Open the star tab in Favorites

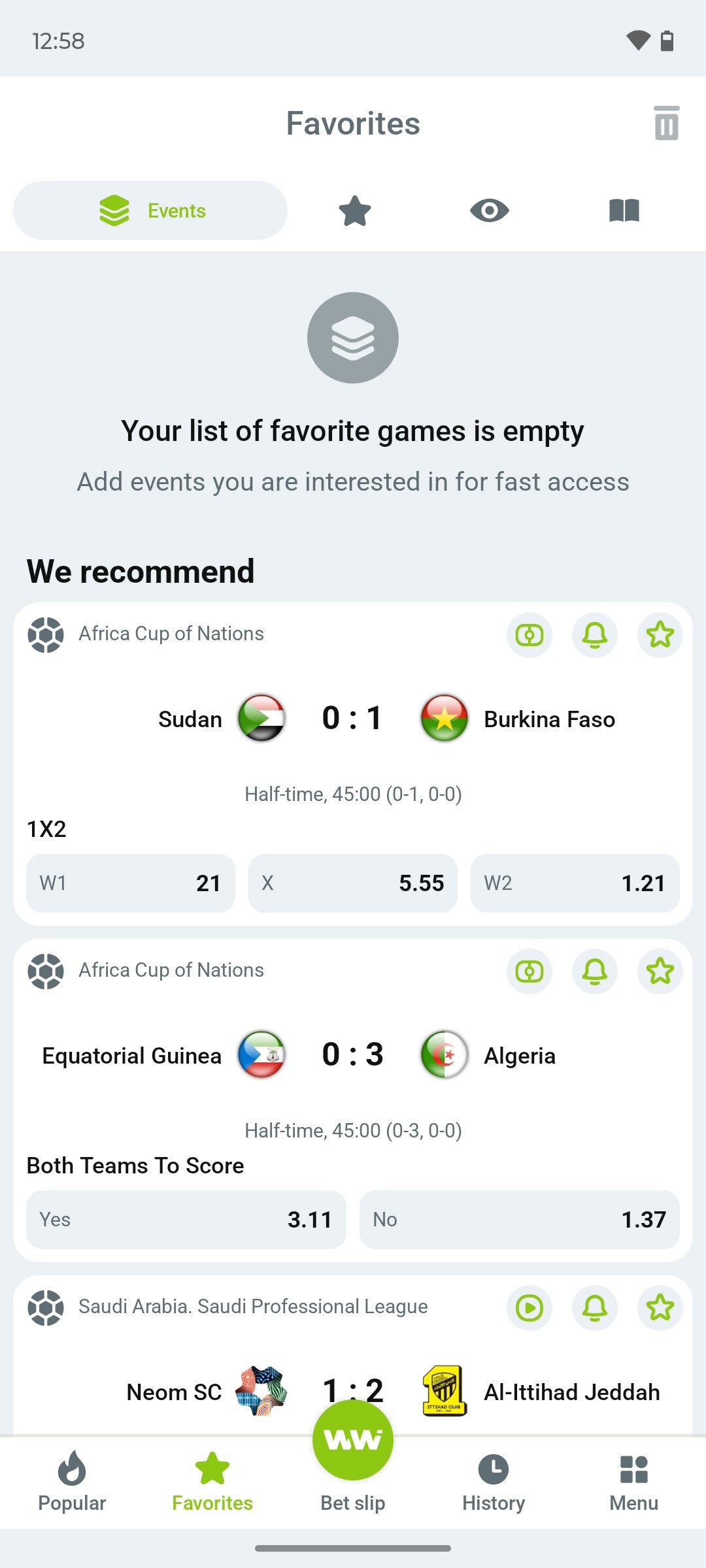[x=355, y=211]
